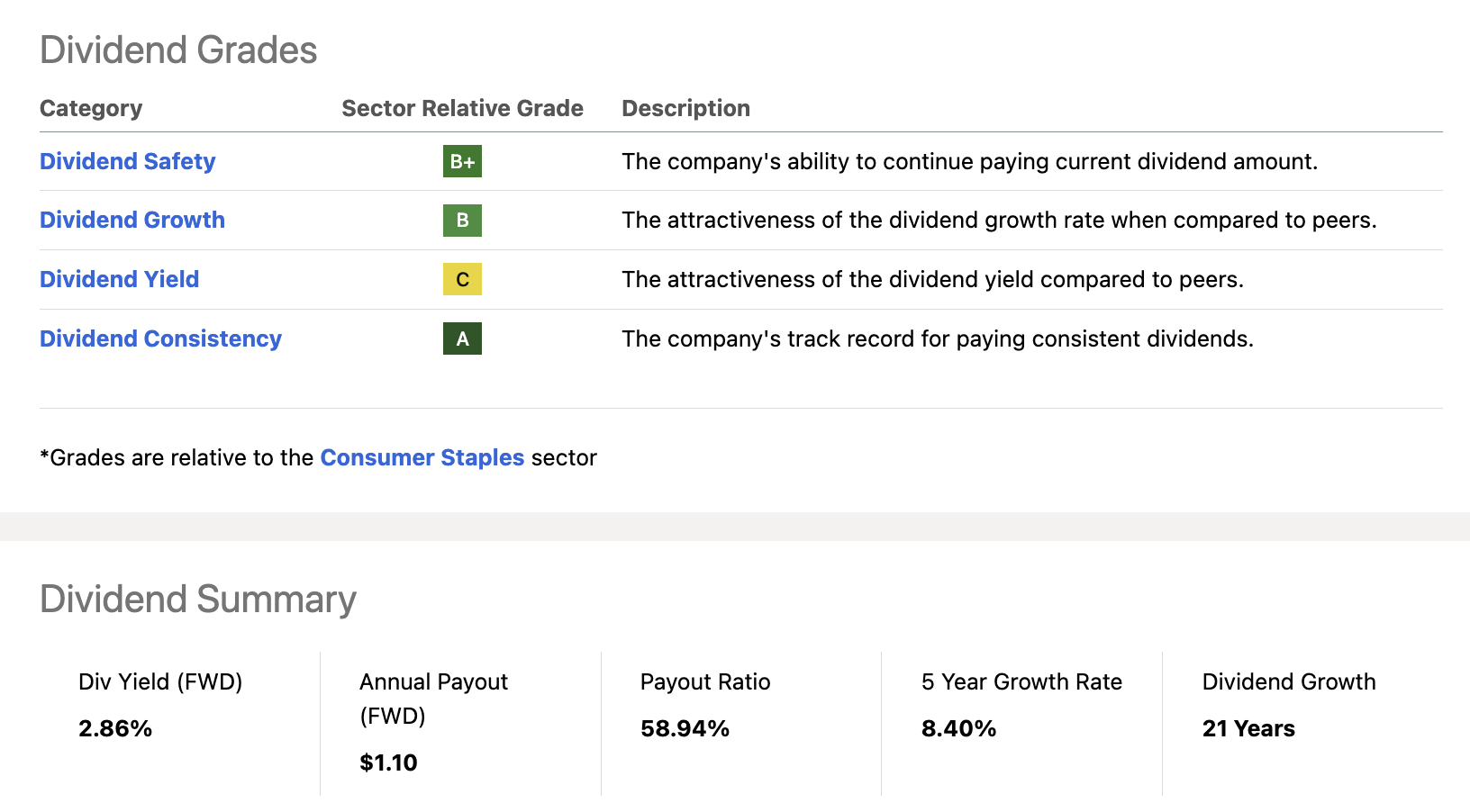
Task: Click the B+ grade badge
Action: (462, 161)
